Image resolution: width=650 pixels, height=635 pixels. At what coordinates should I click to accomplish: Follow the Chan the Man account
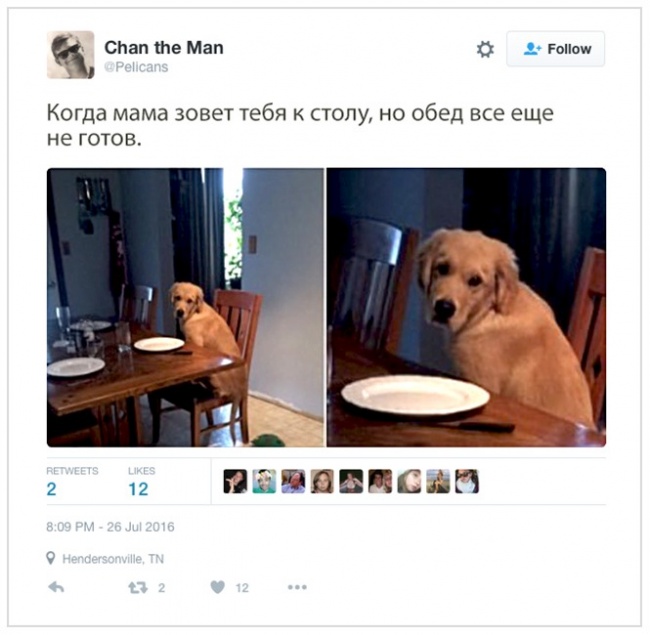(555, 49)
